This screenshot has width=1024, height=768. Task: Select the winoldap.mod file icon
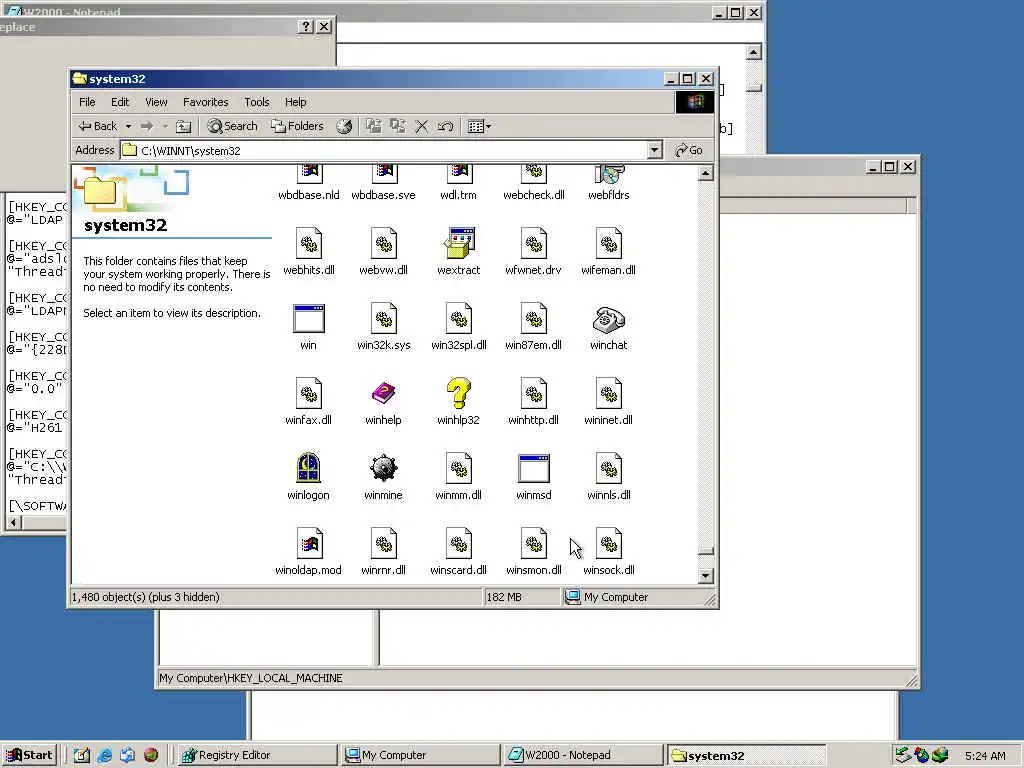coord(309,543)
